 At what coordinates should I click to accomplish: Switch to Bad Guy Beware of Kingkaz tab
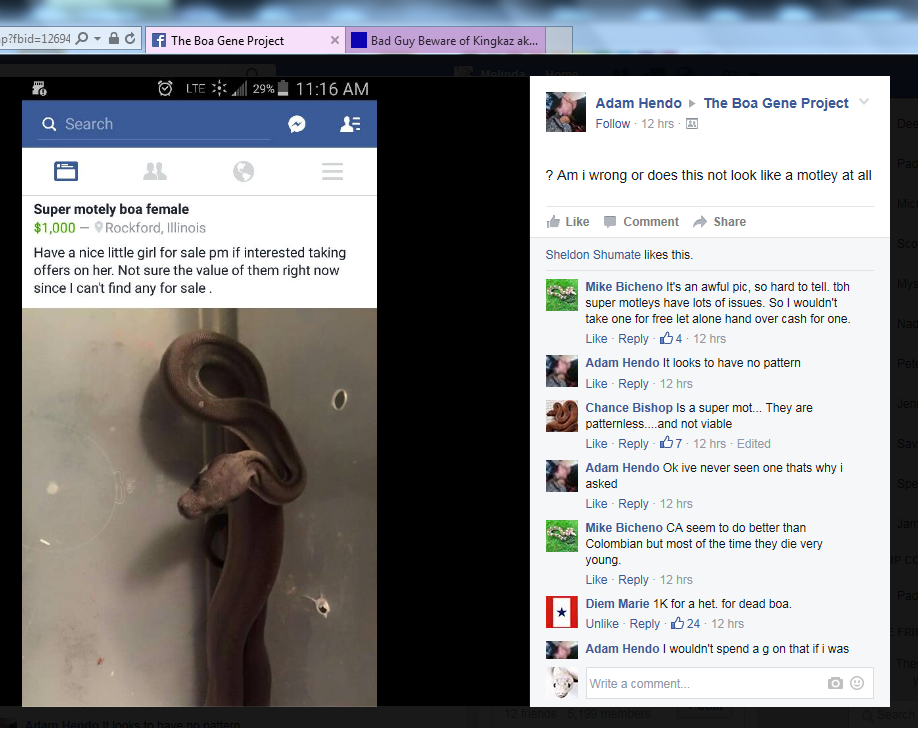click(x=446, y=40)
